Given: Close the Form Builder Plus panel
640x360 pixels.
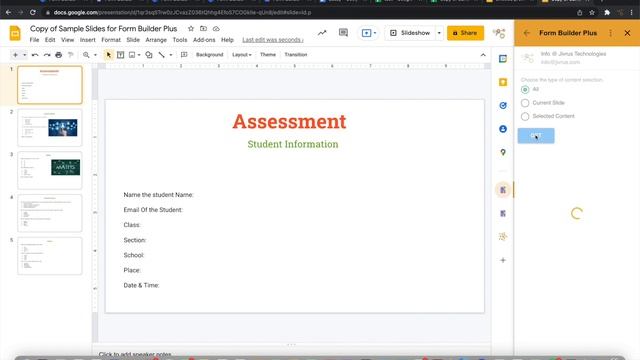Looking at the screenshot, I should (x=627, y=33).
